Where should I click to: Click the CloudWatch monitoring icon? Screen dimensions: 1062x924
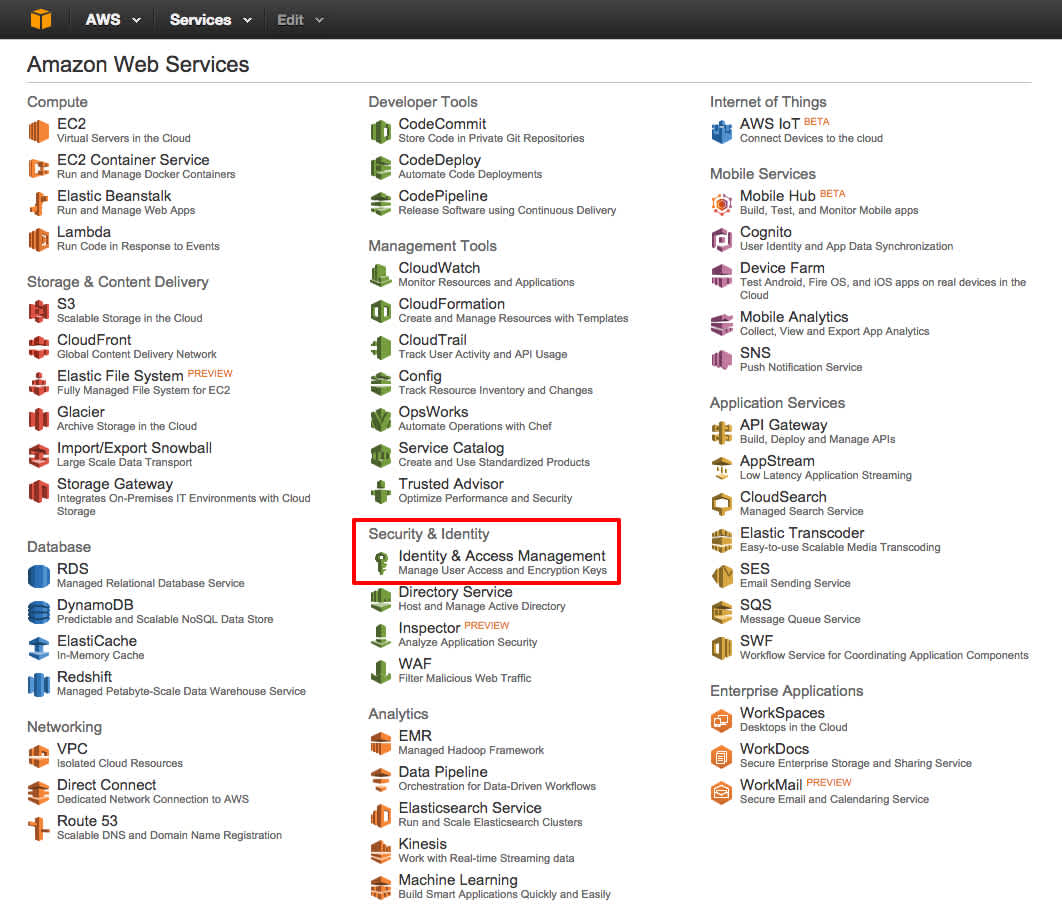380,274
